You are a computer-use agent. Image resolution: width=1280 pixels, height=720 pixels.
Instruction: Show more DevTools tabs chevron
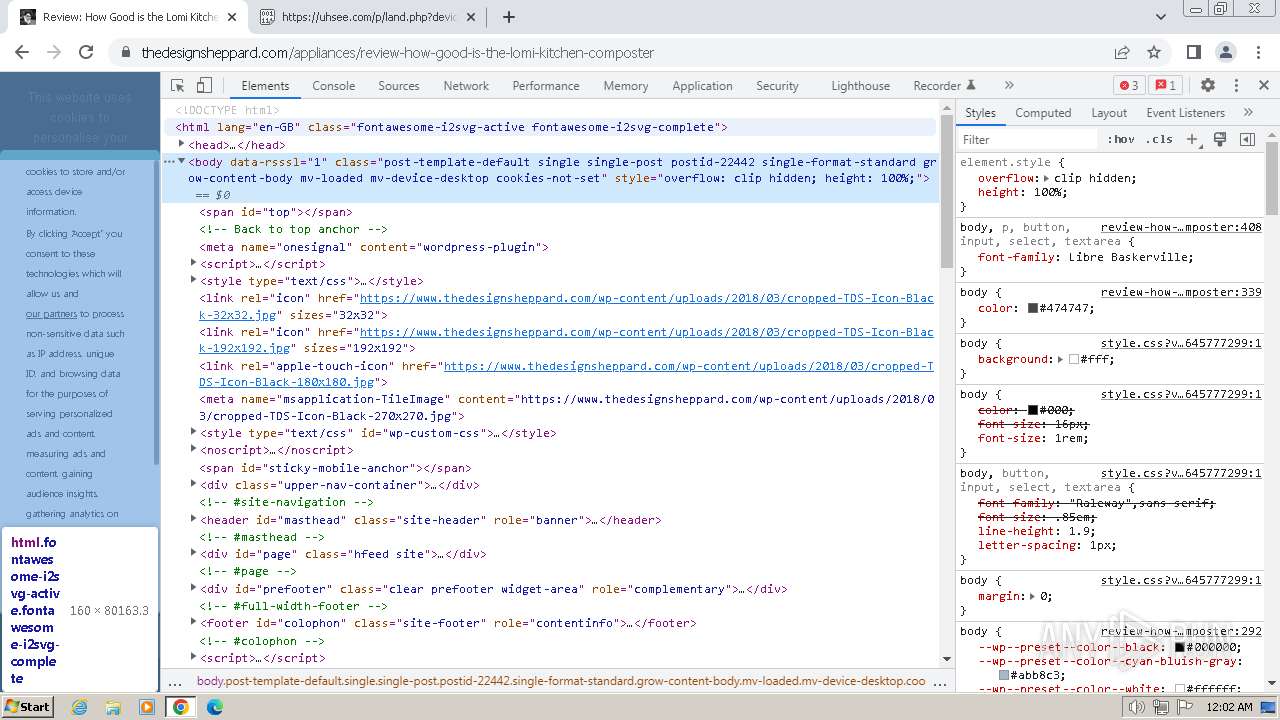tap(1009, 86)
